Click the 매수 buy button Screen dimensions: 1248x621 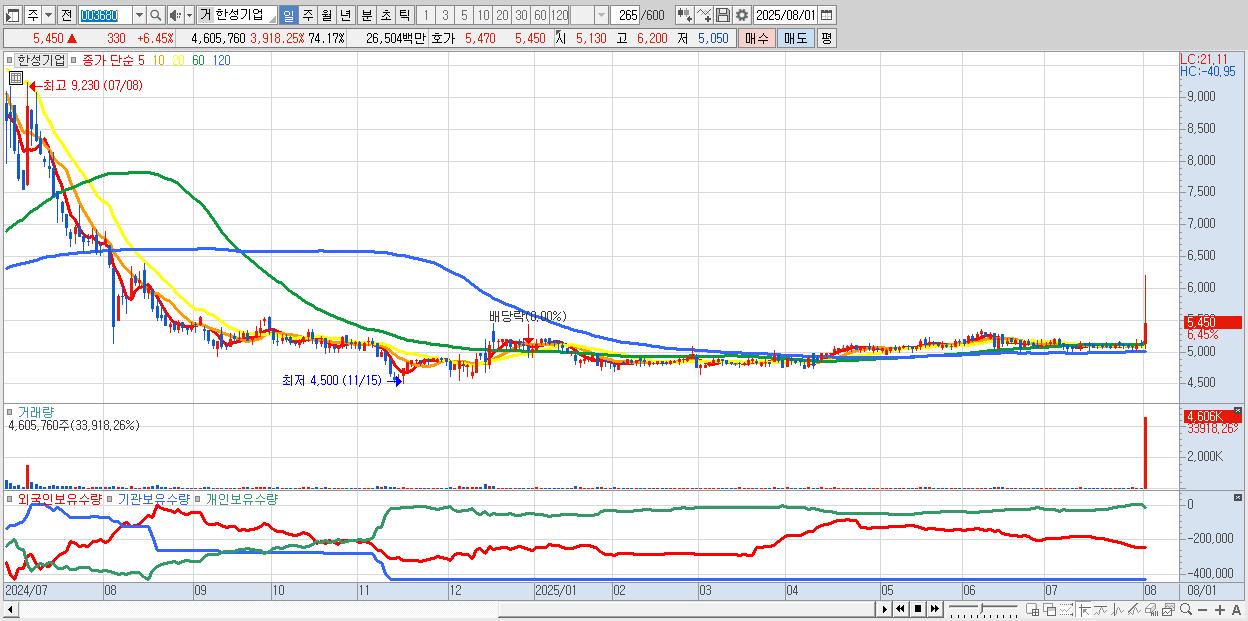pos(757,38)
